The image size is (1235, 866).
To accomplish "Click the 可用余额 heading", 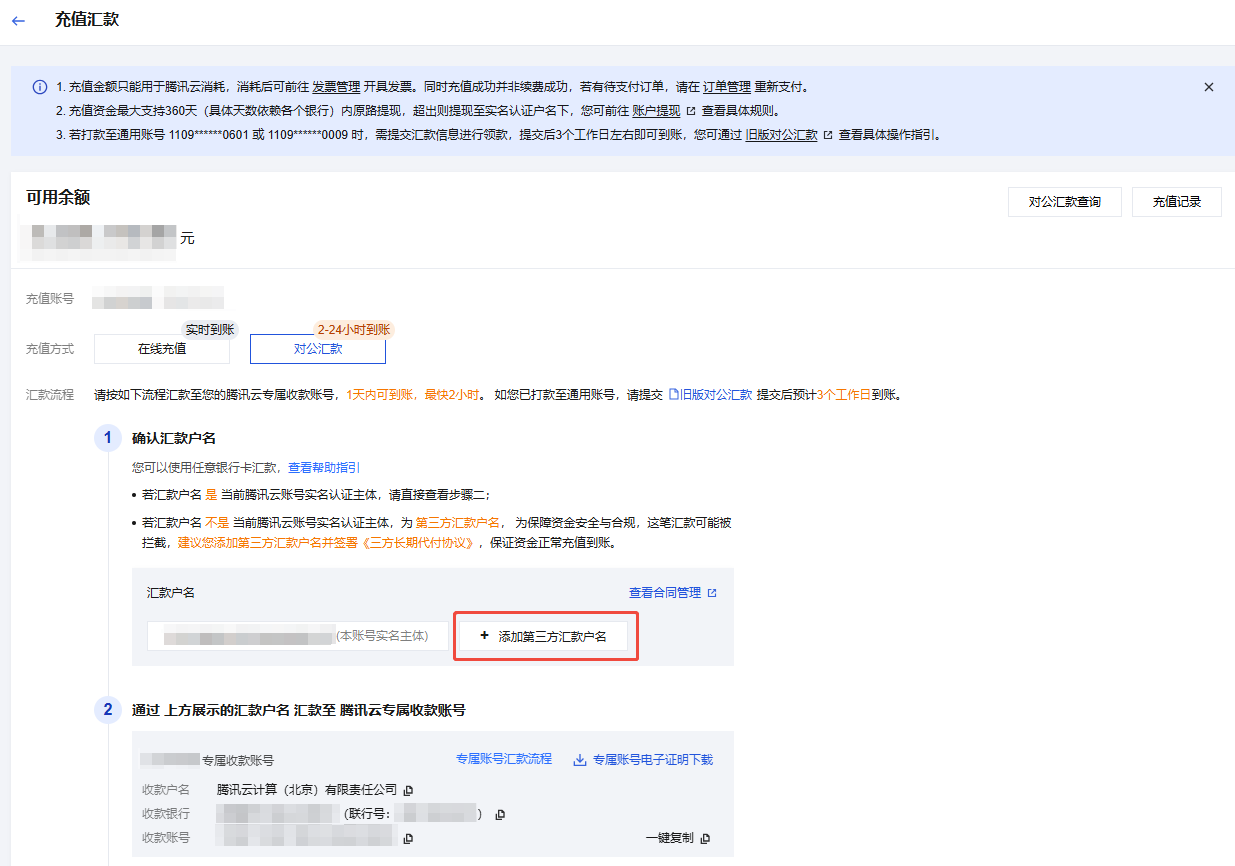I will point(58,198).
